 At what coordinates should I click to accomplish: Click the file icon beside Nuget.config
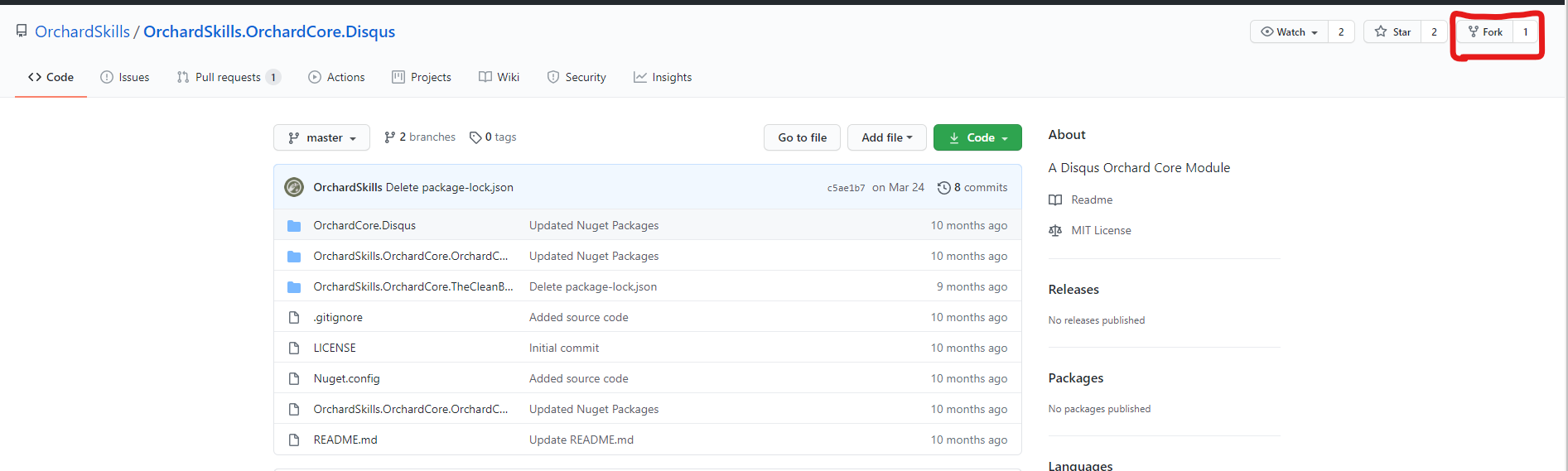click(294, 378)
